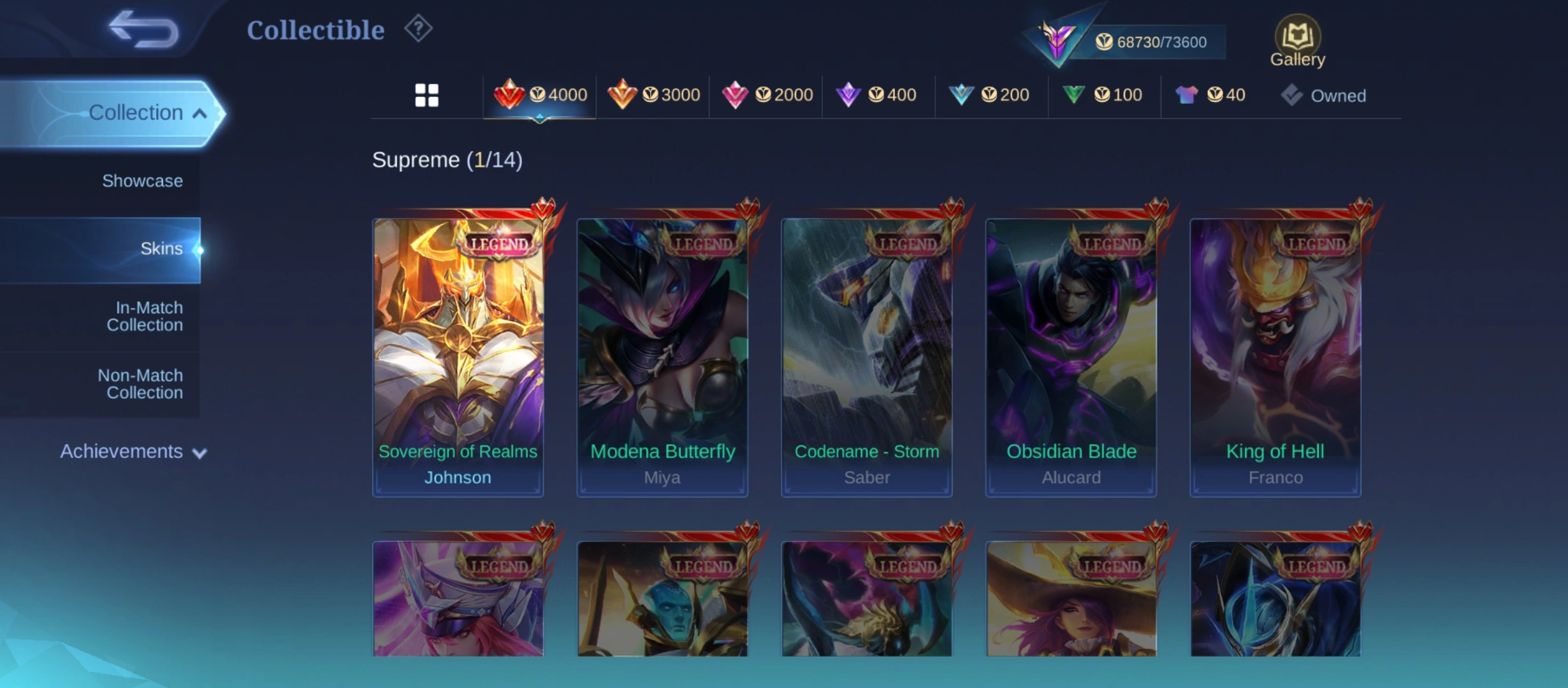
Task: Expand the Achievements section
Action: (x=133, y=452)
